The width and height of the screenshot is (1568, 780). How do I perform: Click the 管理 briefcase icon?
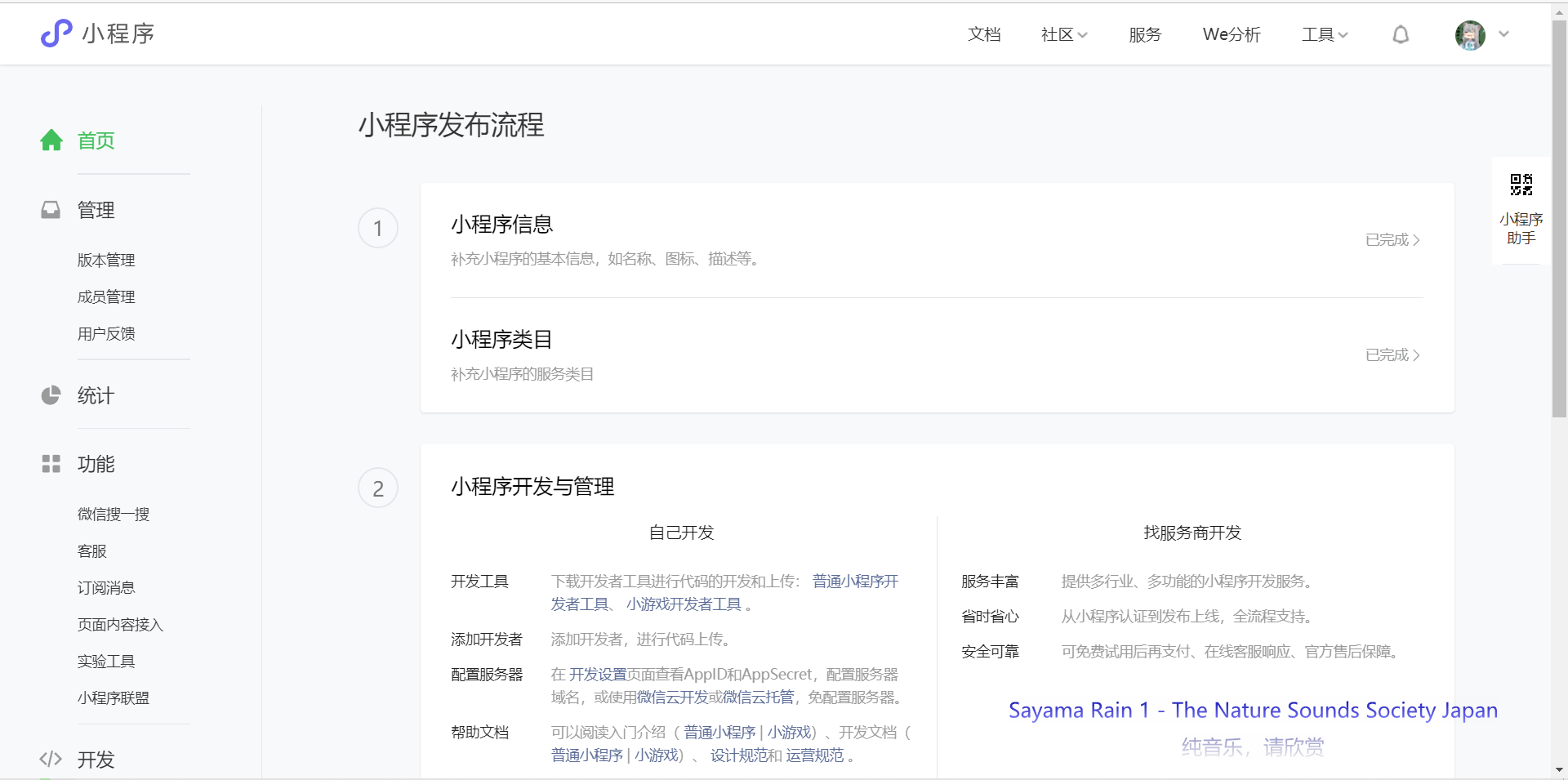point(51,209)
